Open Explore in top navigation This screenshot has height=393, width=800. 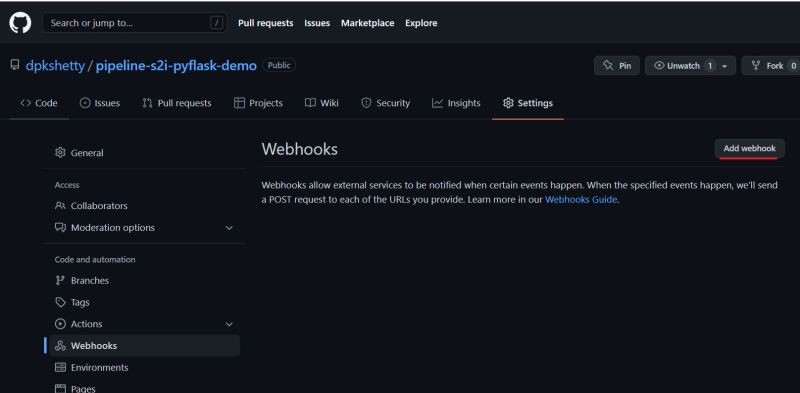421,23
